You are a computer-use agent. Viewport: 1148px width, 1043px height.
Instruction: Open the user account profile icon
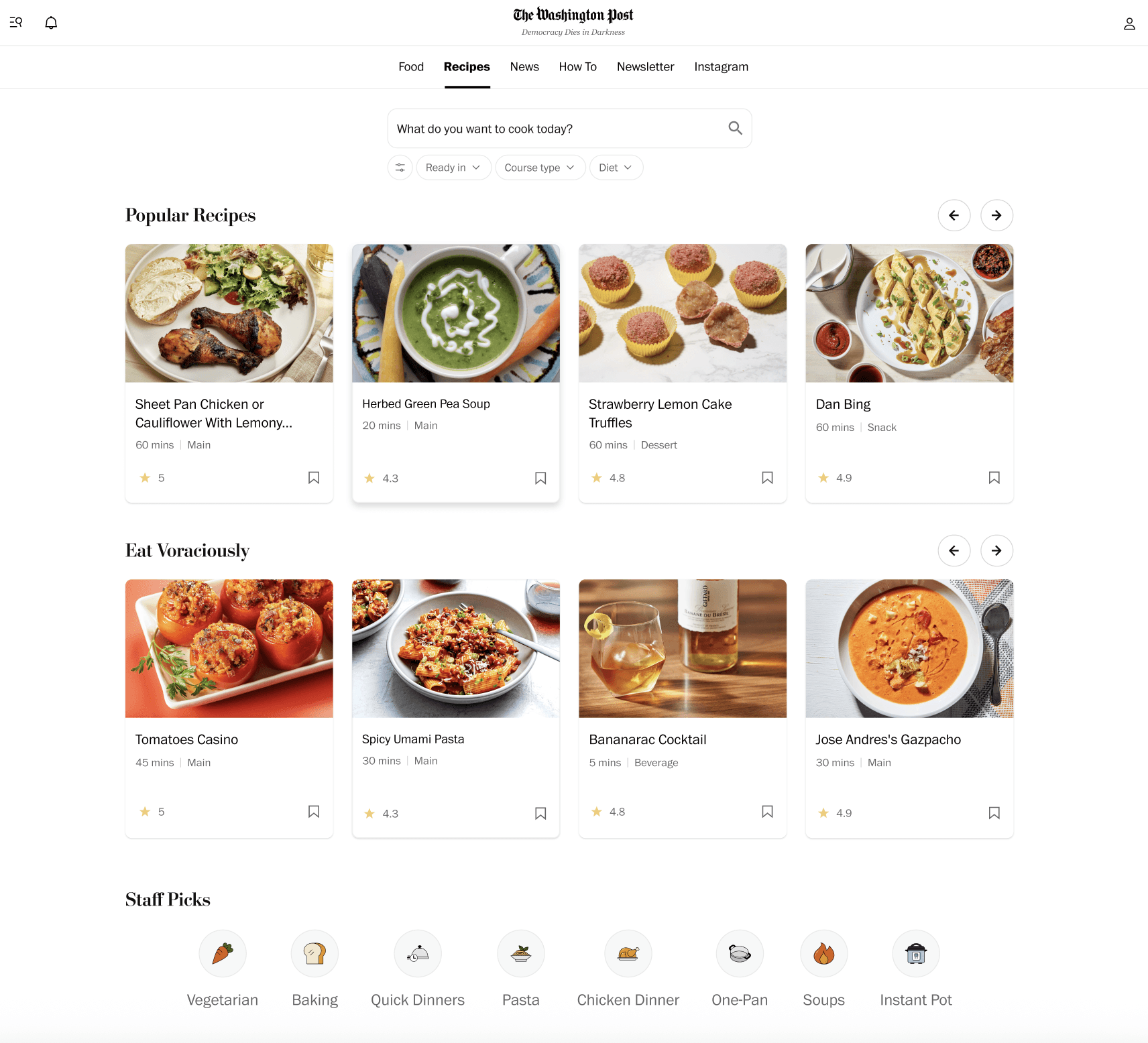coord(1129,24)
